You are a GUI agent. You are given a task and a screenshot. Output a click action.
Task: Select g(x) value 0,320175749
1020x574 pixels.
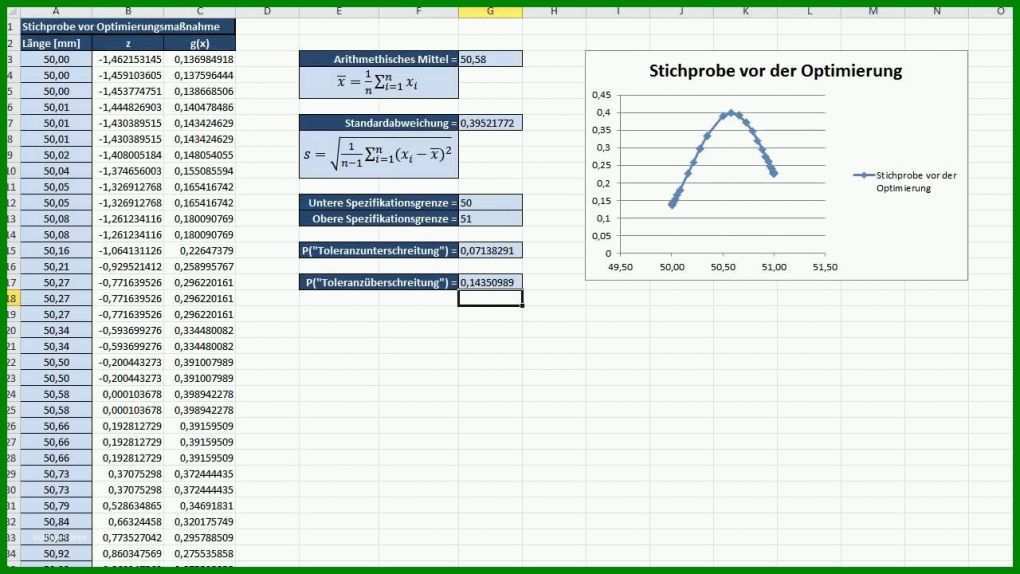point(200,521)
